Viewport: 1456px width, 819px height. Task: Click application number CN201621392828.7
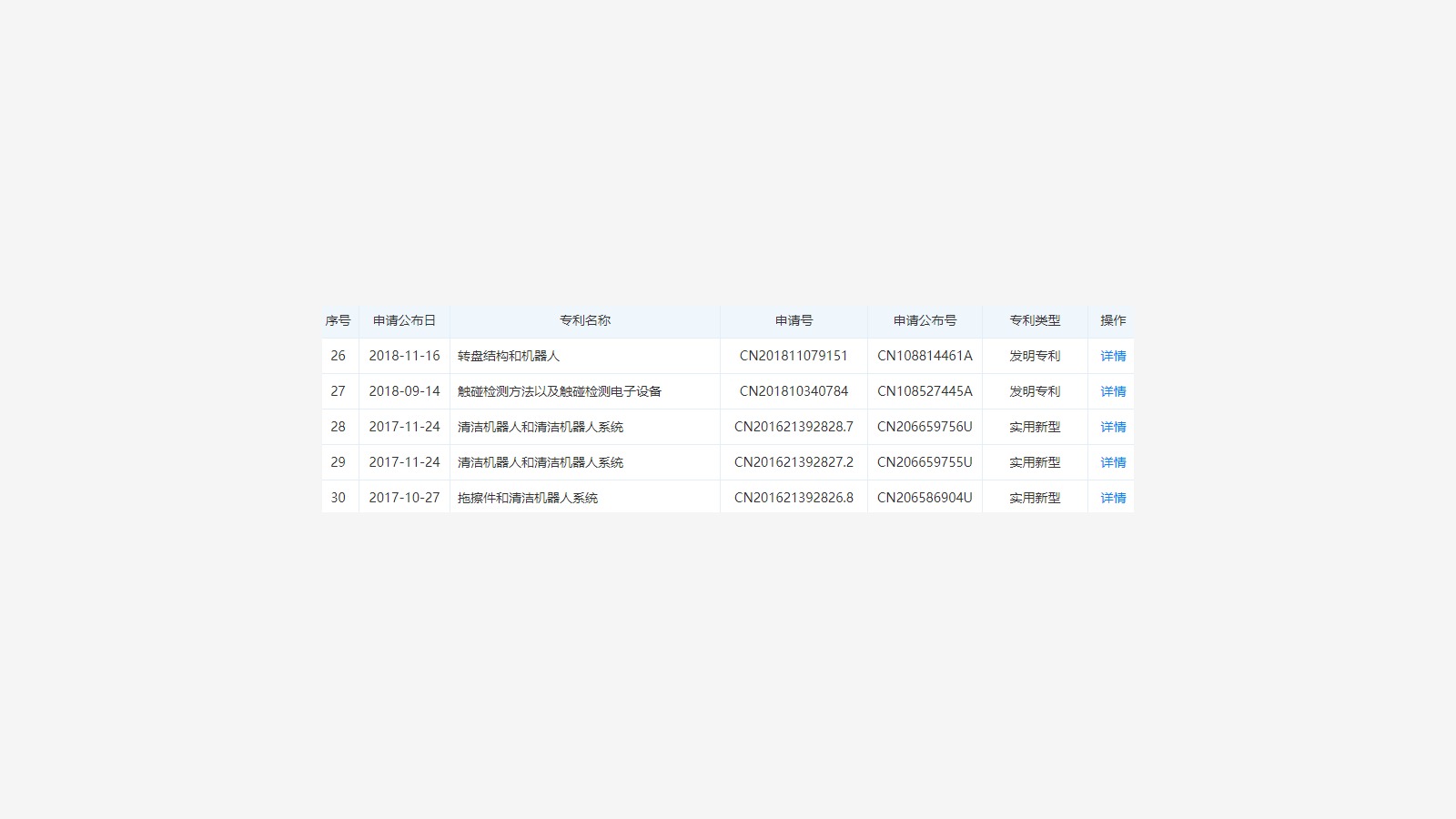(794, 427)
